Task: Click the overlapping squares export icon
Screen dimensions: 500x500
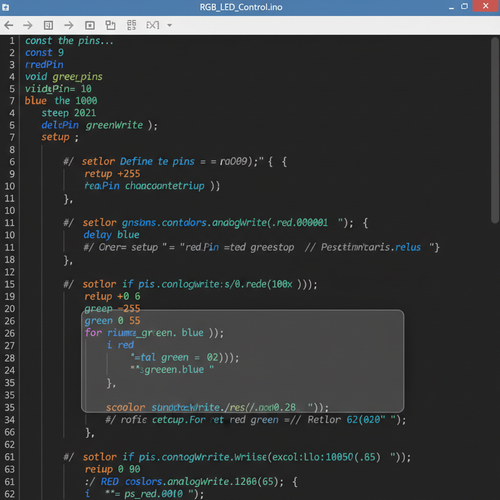Action: tap(110, 25)
